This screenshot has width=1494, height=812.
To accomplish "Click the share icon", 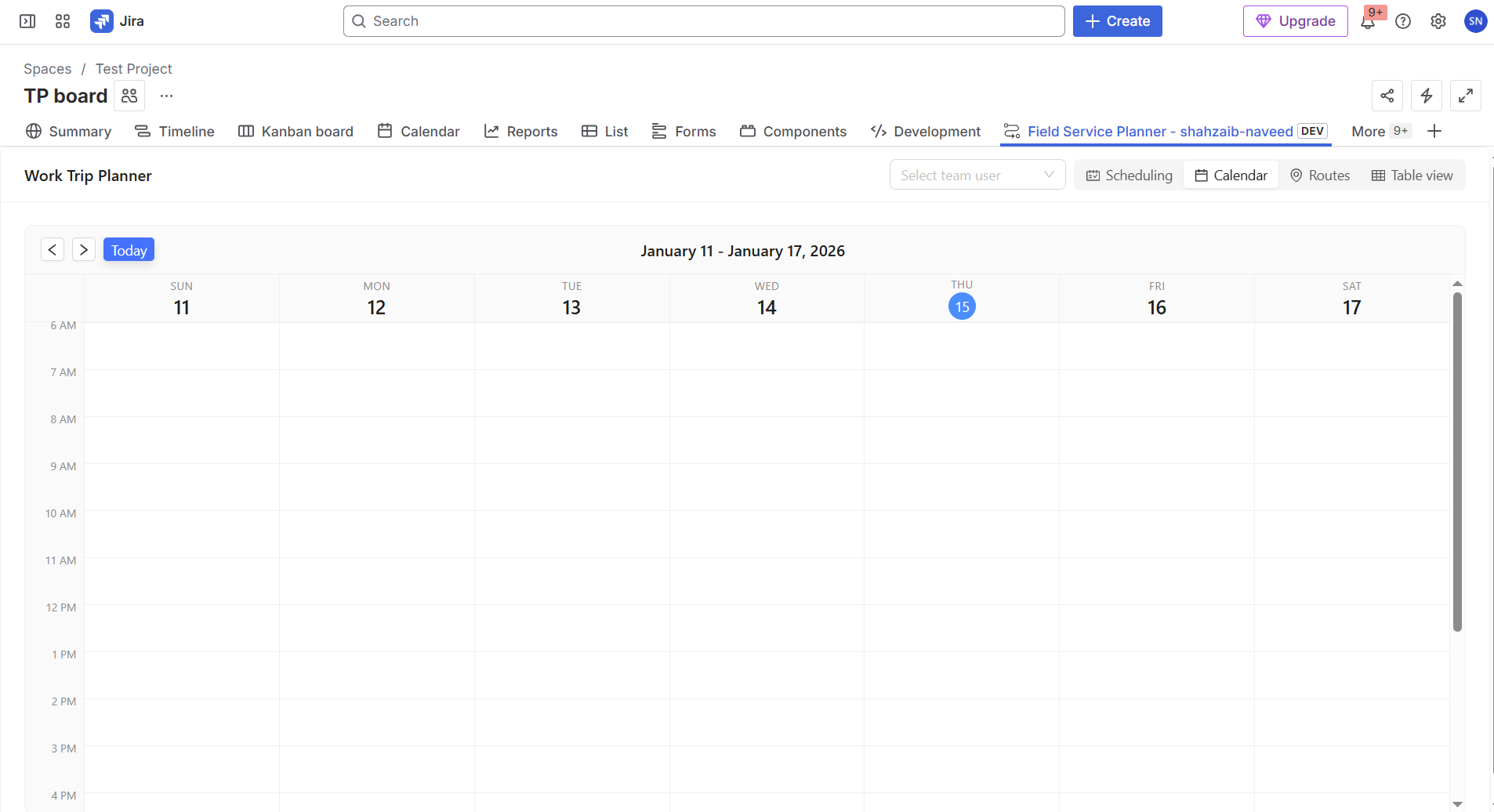I will [x=1387, y=96].
